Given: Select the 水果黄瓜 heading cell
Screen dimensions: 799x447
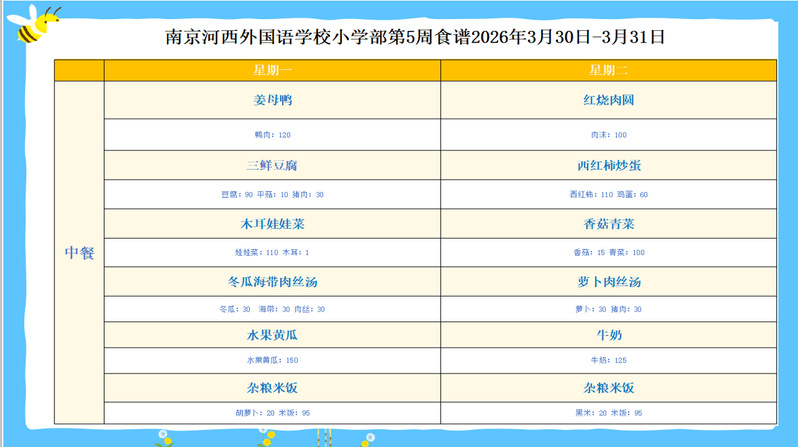Looking at the screenshot, I should coord(272,335).
